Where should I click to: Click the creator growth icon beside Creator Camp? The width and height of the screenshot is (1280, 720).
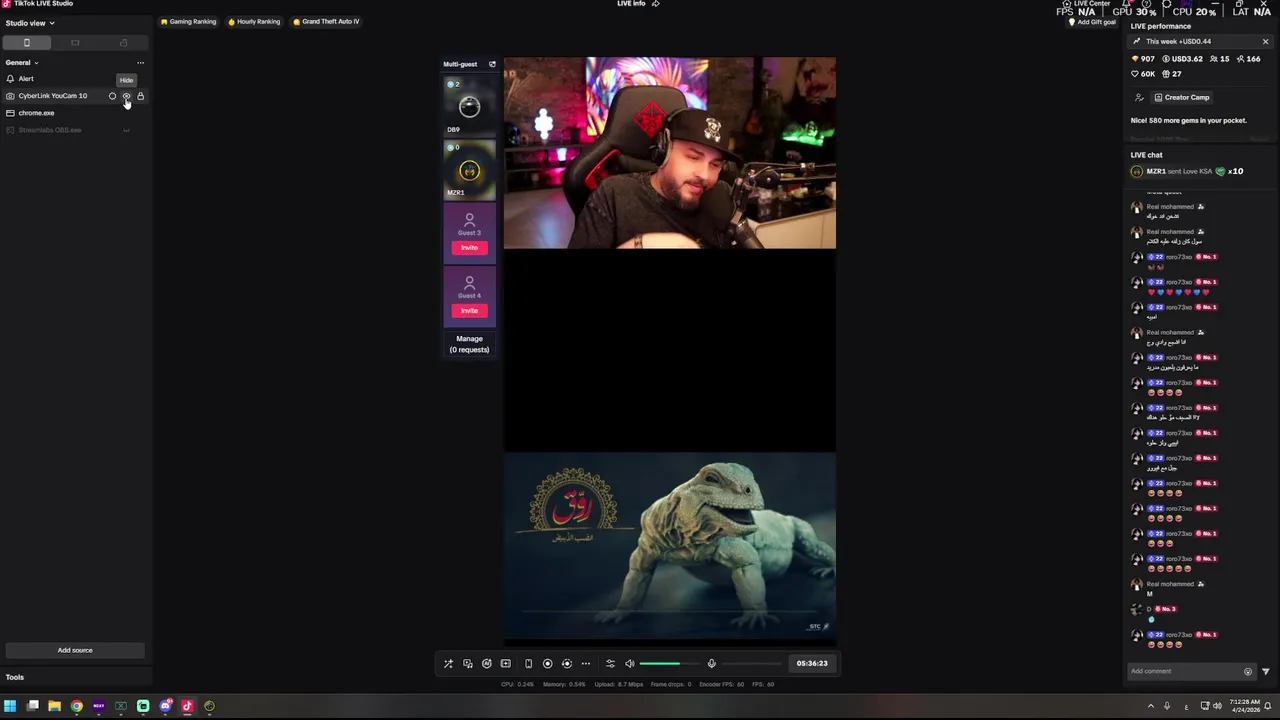tap(1139, 97)
